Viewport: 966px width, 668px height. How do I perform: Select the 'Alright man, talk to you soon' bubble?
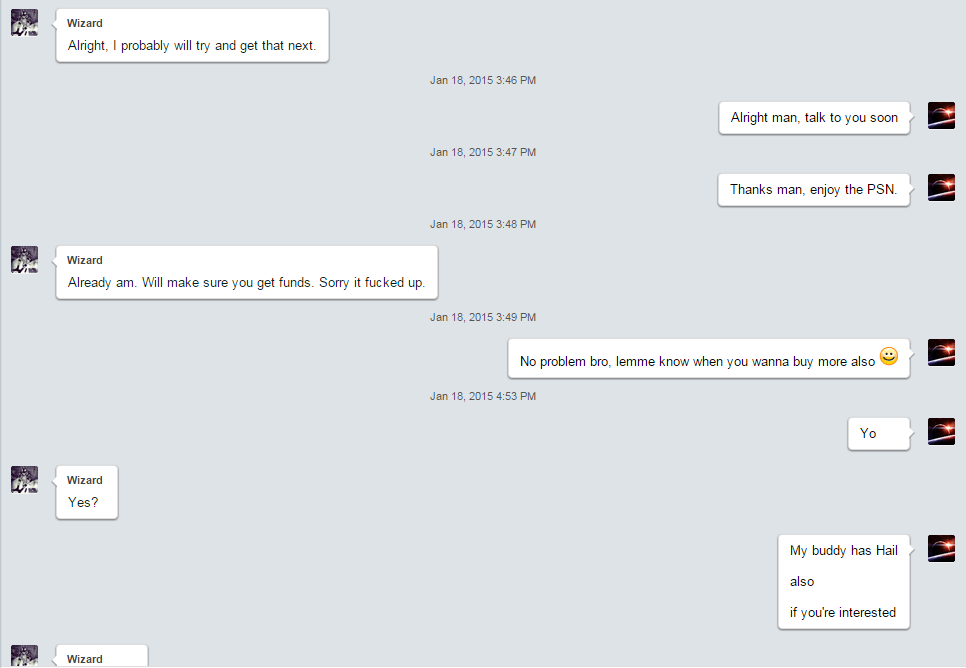coord(814,118)
